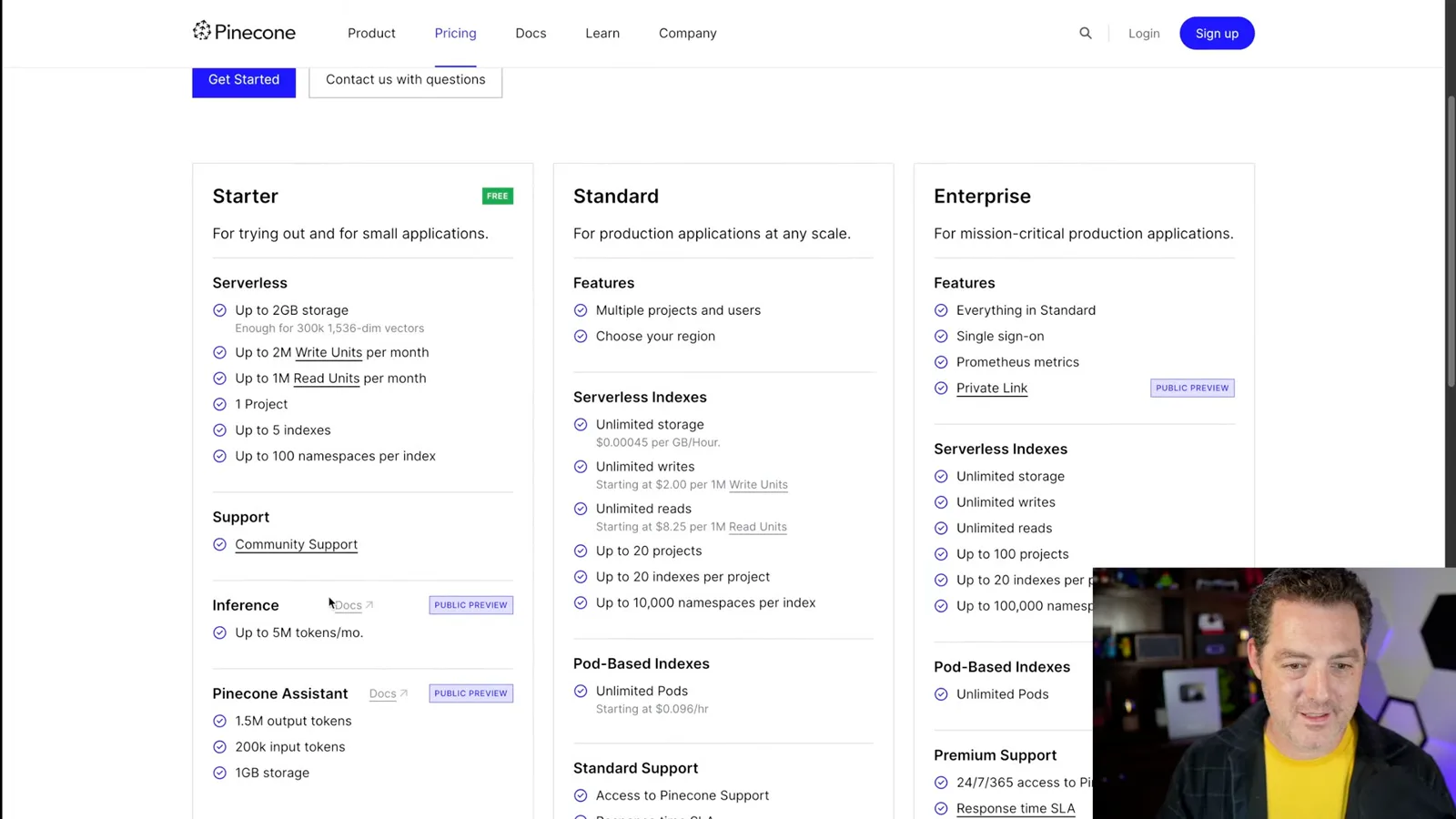Open the Learn menu

coord(602,33)
